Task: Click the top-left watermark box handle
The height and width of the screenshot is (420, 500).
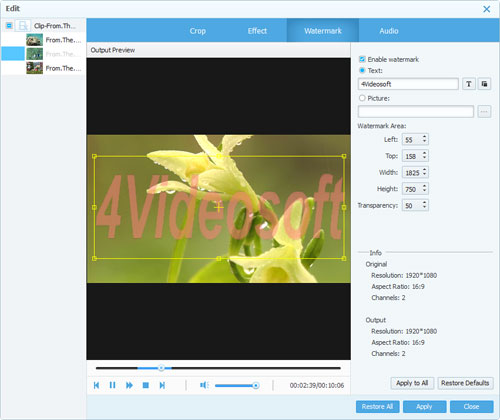Action: click(x=94, y=156)
